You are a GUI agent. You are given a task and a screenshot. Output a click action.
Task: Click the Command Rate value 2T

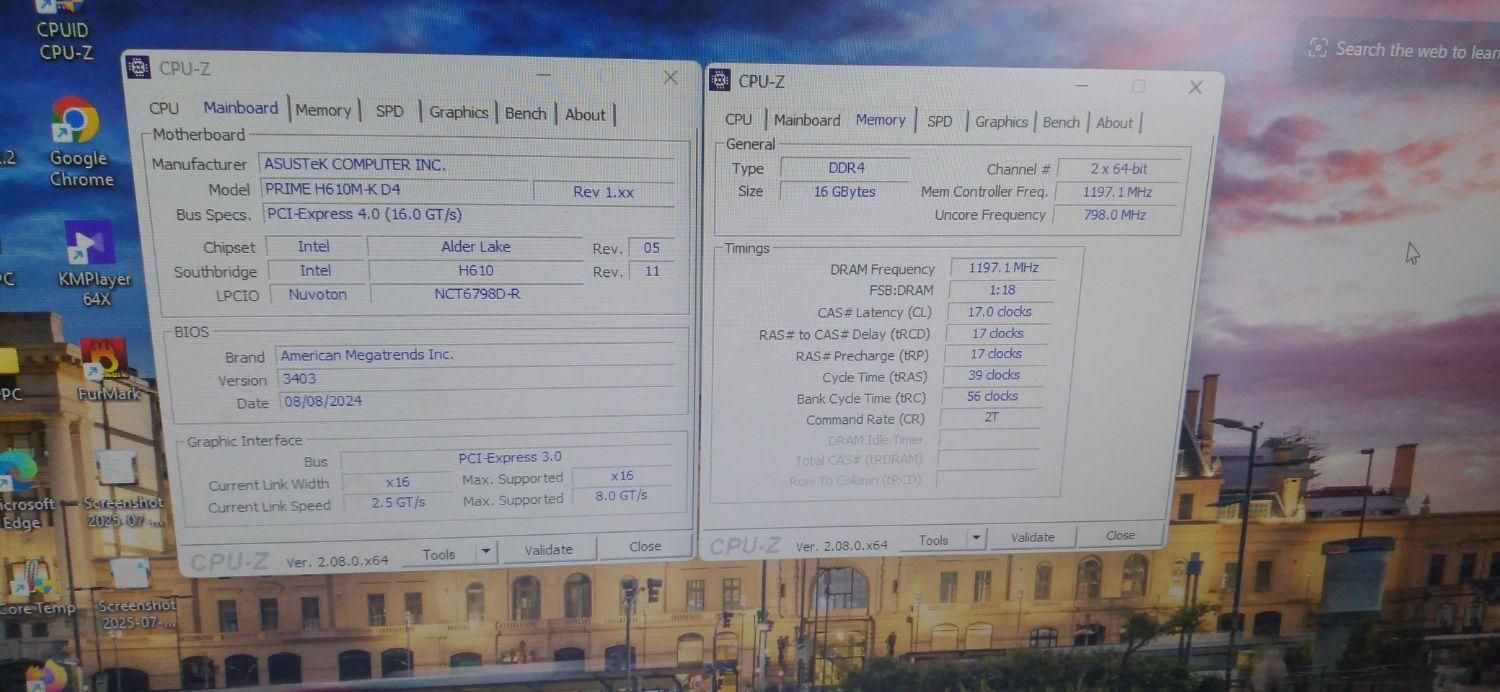point(991,417)
